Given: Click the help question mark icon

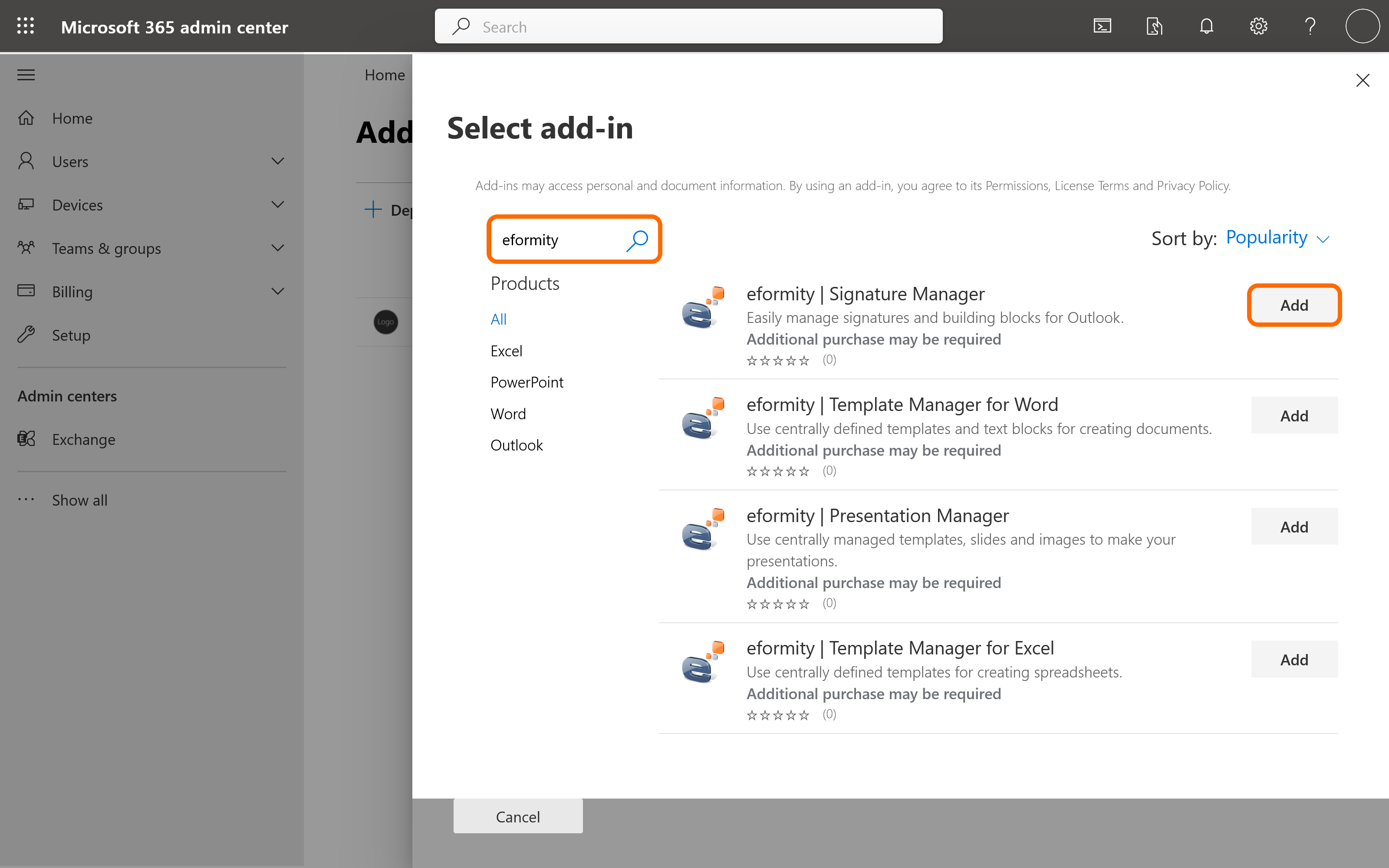Looking at the screenshot, I should point(1310,26).
